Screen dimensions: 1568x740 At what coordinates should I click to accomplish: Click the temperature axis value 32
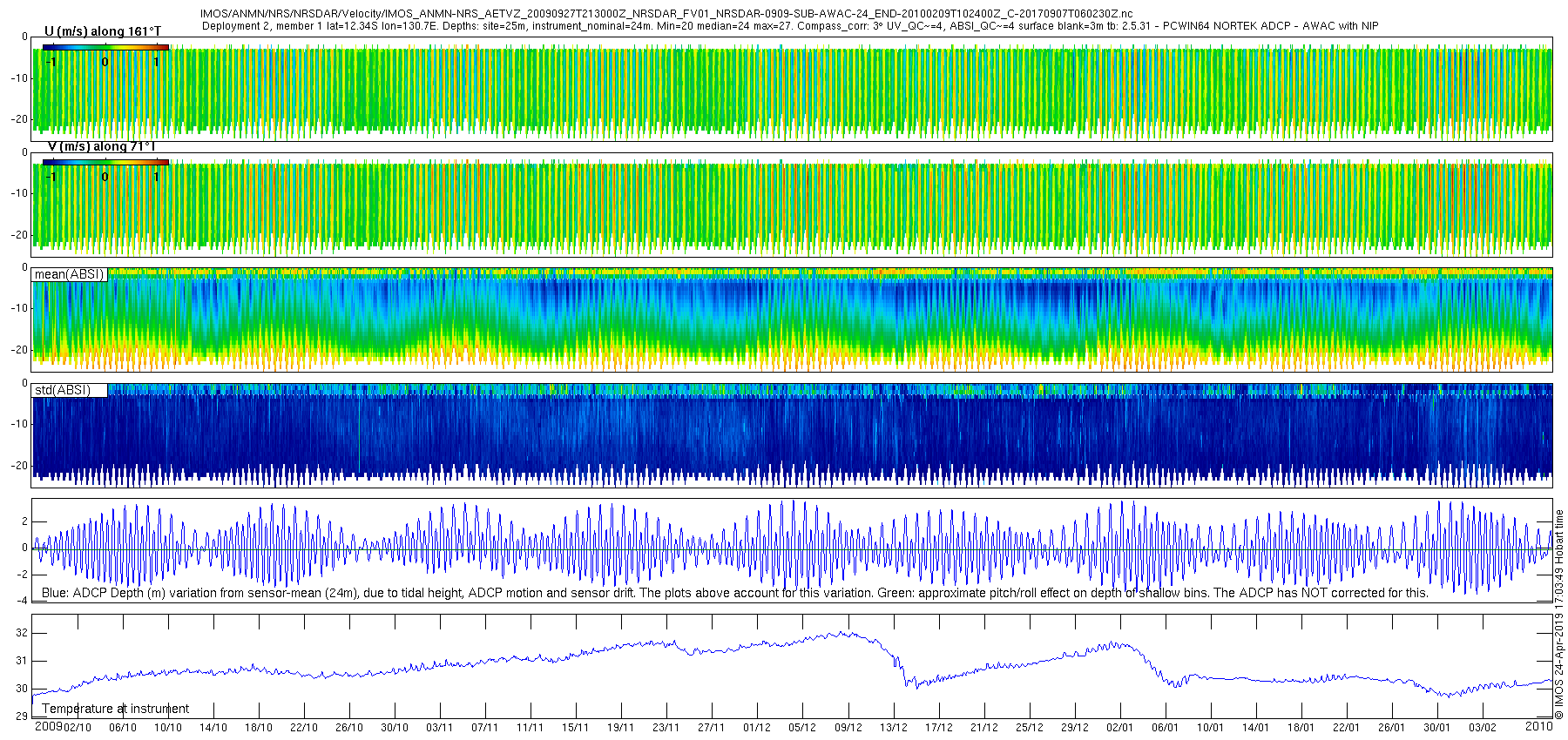23,634
